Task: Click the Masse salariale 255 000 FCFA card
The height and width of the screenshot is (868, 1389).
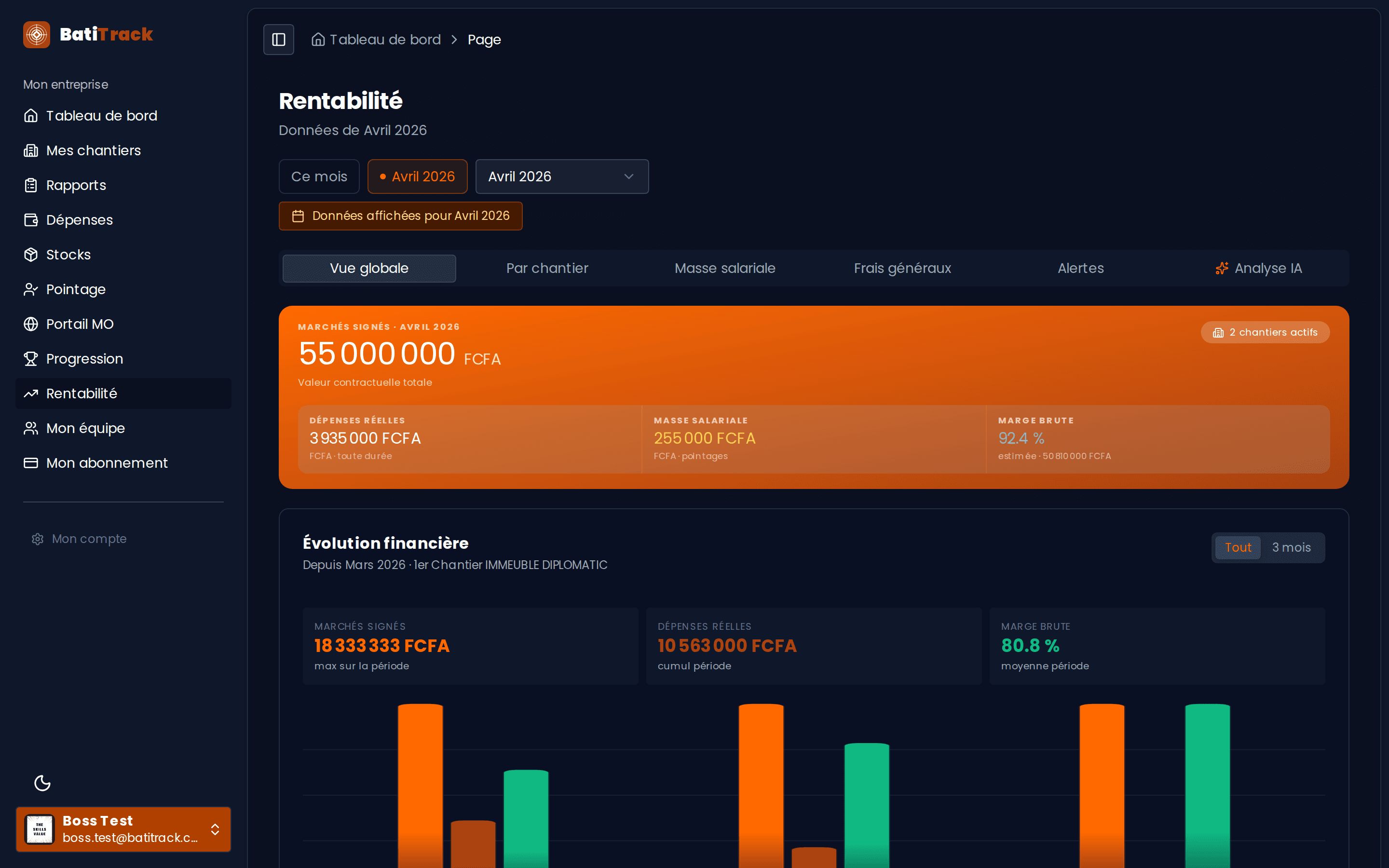Action: coord(814,439)
